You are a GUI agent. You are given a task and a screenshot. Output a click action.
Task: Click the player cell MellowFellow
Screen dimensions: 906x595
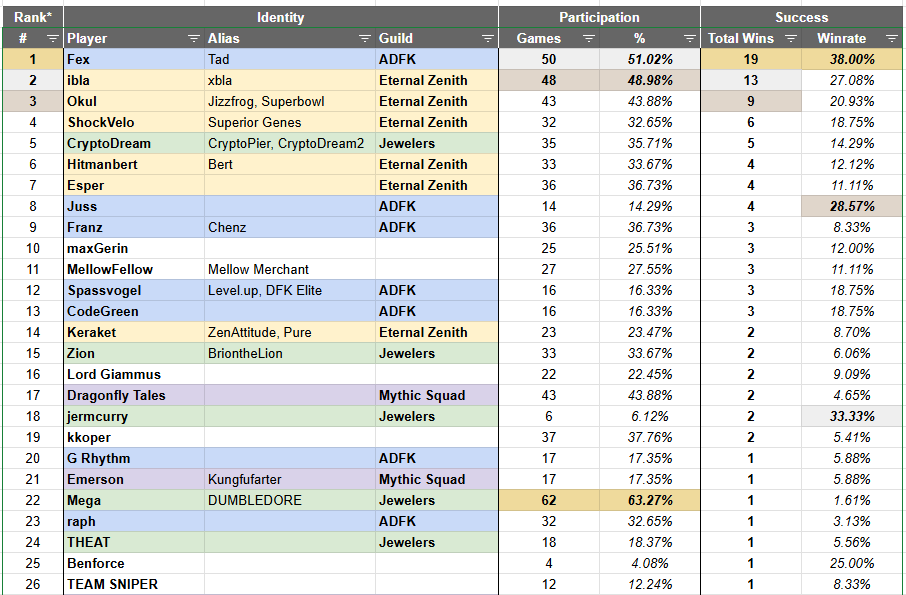pos(134,269)
